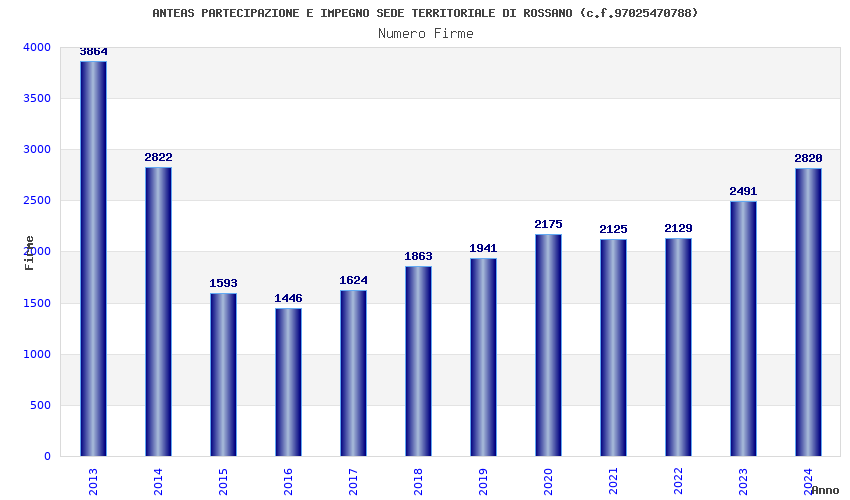Click the 2014 bar in the chart
This screenshot has height=500, width=850.
(x=158, y=312)
